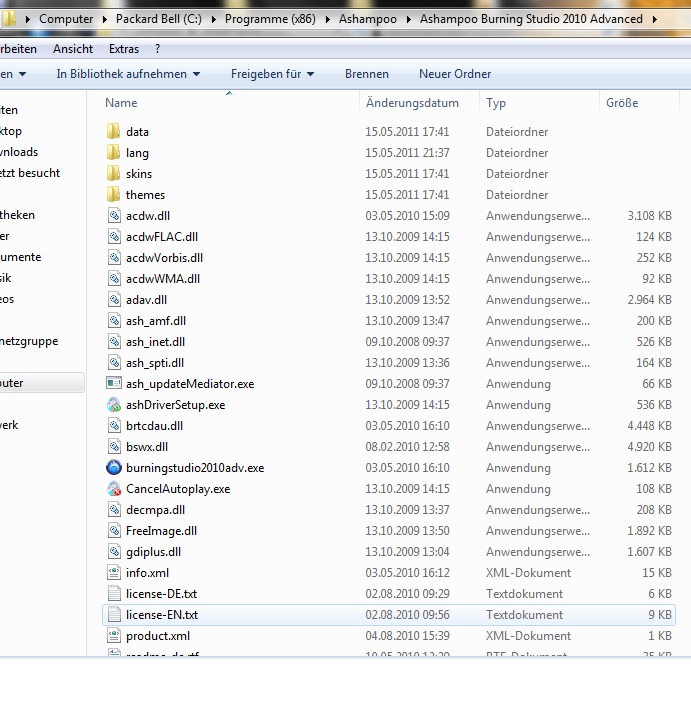The image size is (691, 725).
Task: Click the burningstudio2010adv.exe application icon
Action: click(x=113, y=468)
